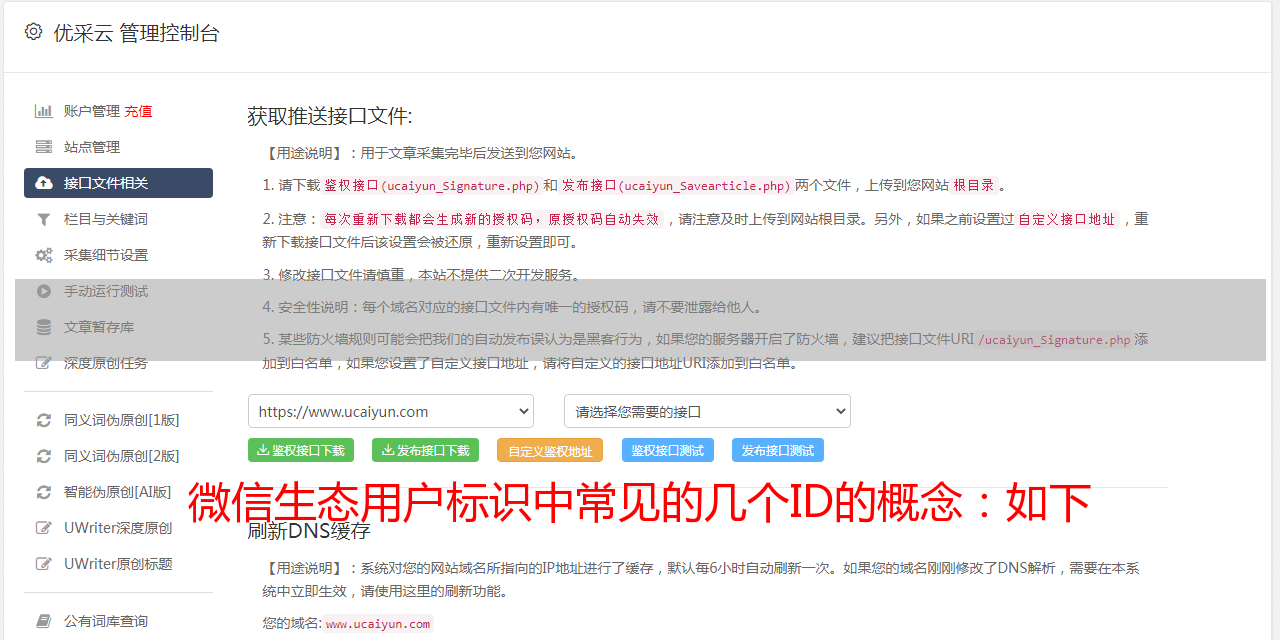Open 账户管理 in the sidebar
This screenshot has width=1280, height=640.
coord(92,111)
